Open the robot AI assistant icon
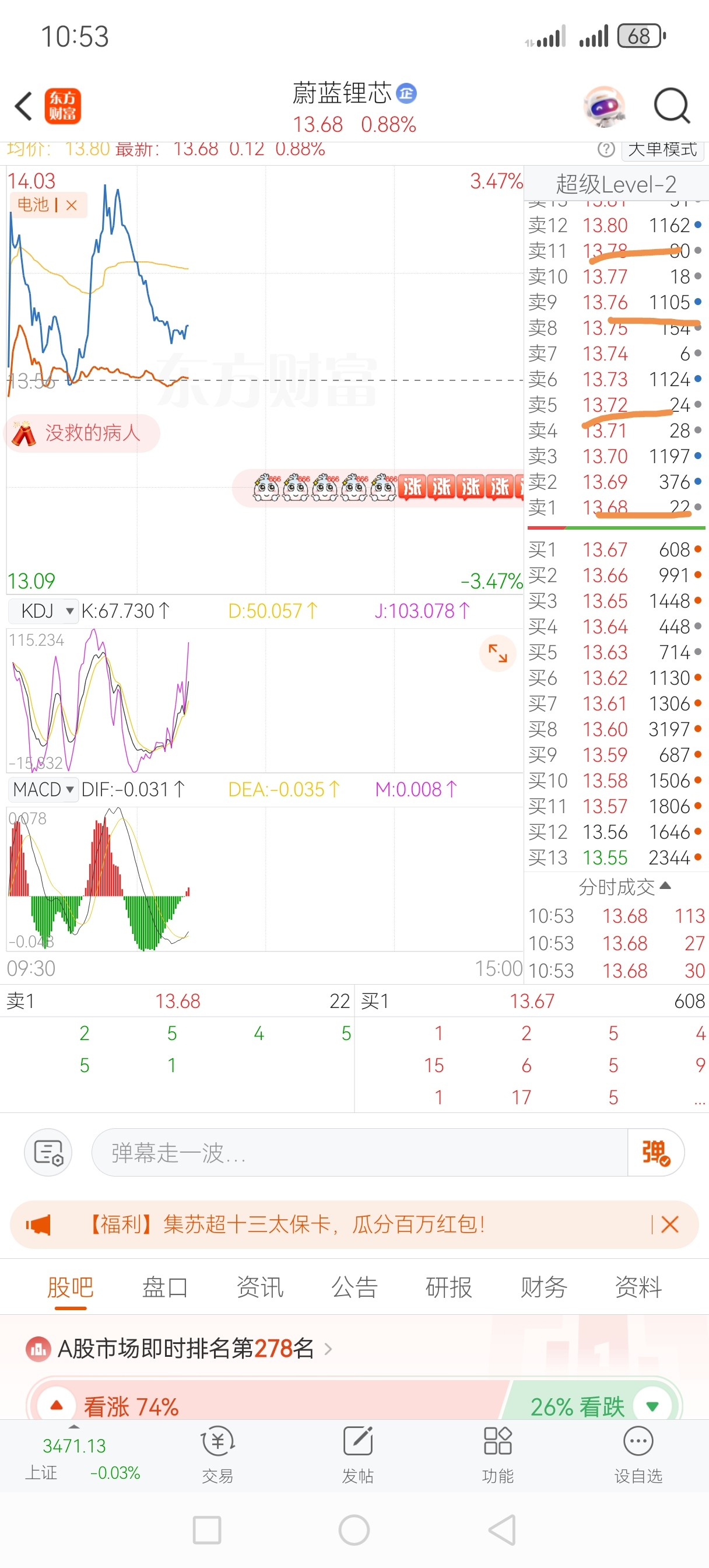The height and width of the screenshot is (1568, 709). pyautogui.click(x=603, y=107)
